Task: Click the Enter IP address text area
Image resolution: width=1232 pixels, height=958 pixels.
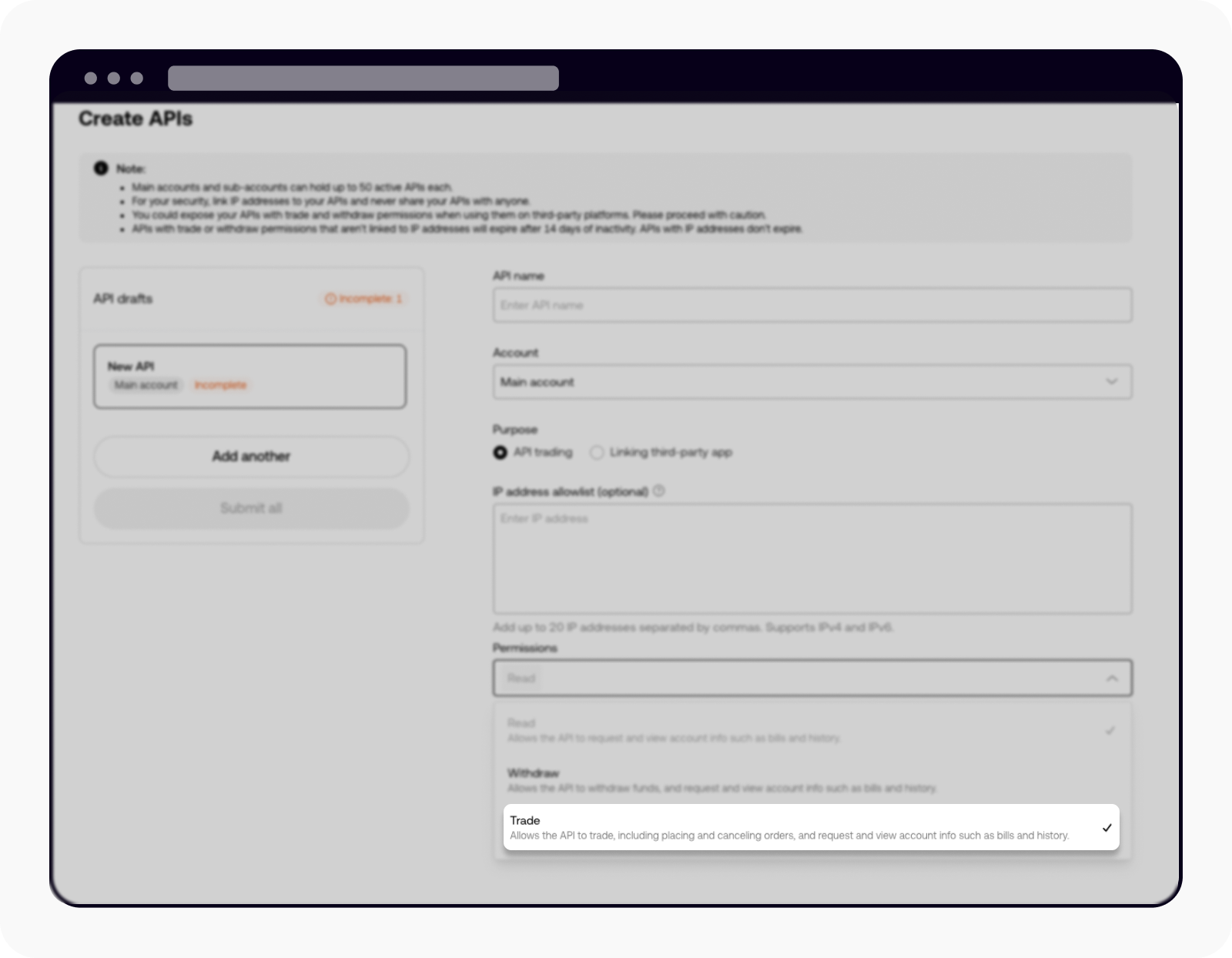Action: (x=812, y=558)
